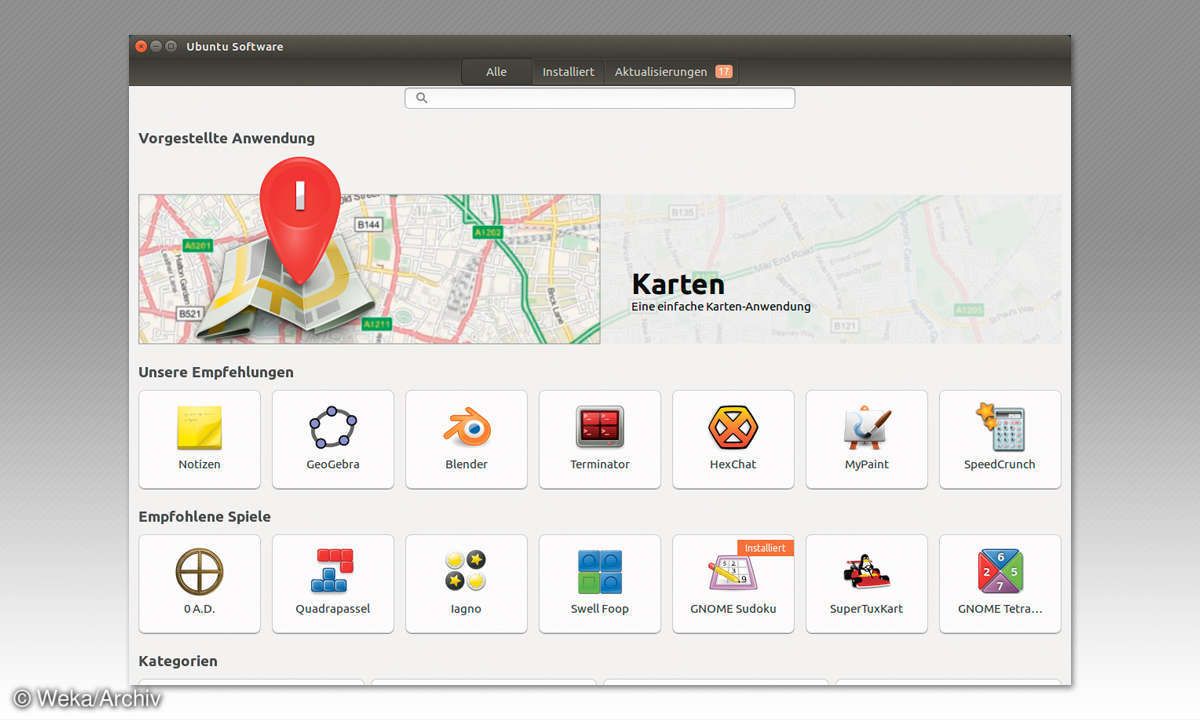Image resolution: width=1200 pixels, height=720 pixels.
Task: Click the Ubuntu Software window title
Action: 235,46
